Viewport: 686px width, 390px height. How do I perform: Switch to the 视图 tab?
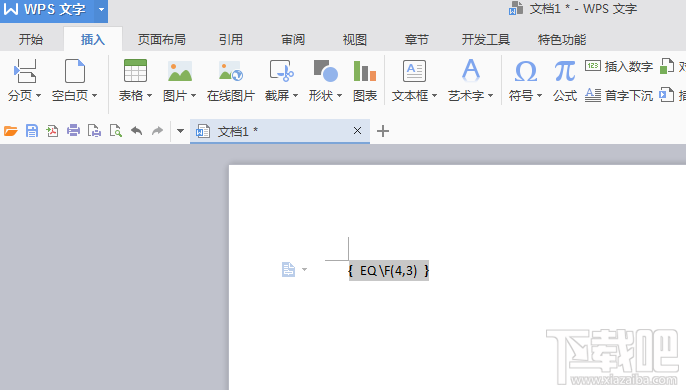pyautogui.click(x=354, y=40)
